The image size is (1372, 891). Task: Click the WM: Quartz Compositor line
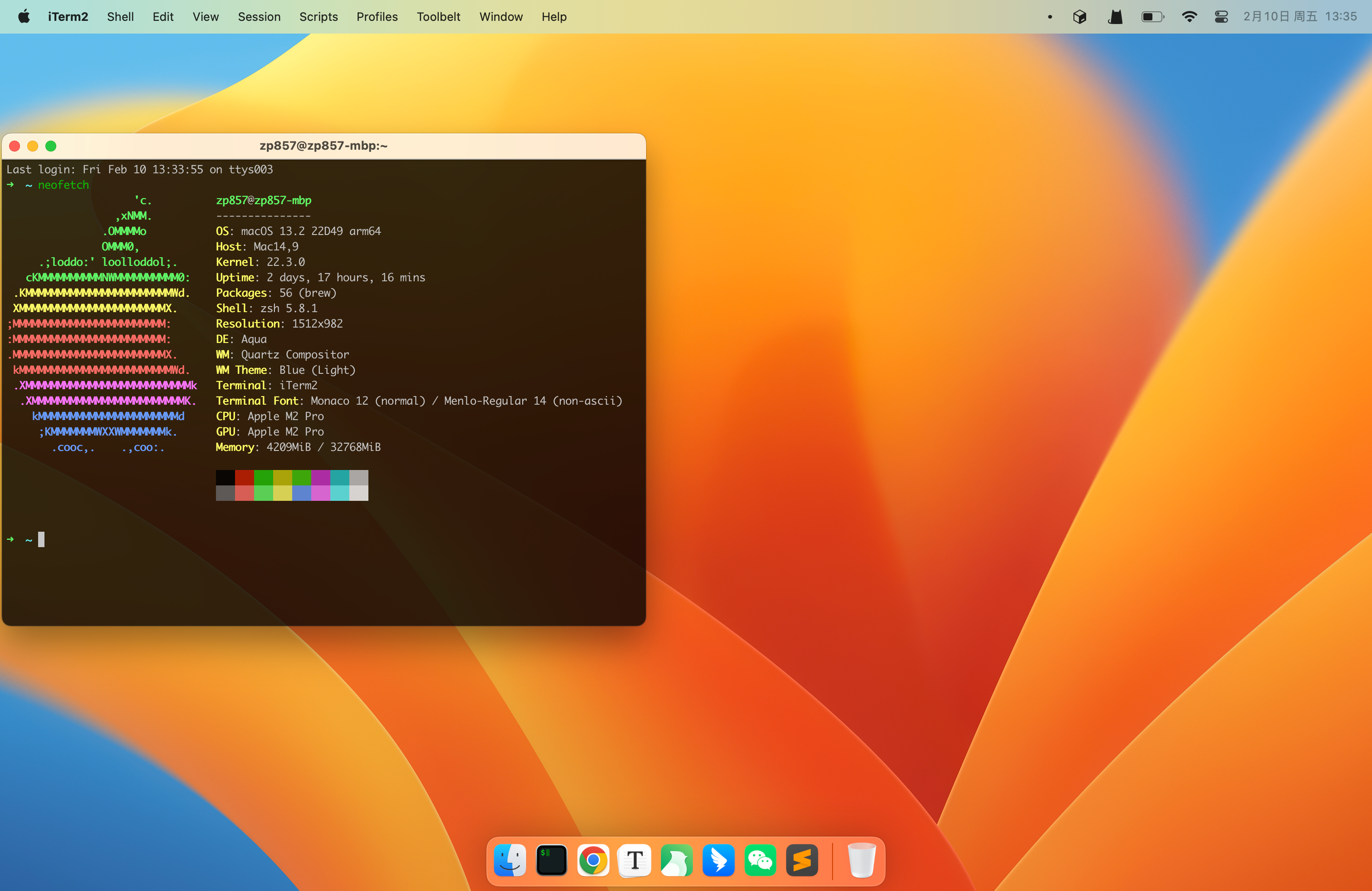283,355
